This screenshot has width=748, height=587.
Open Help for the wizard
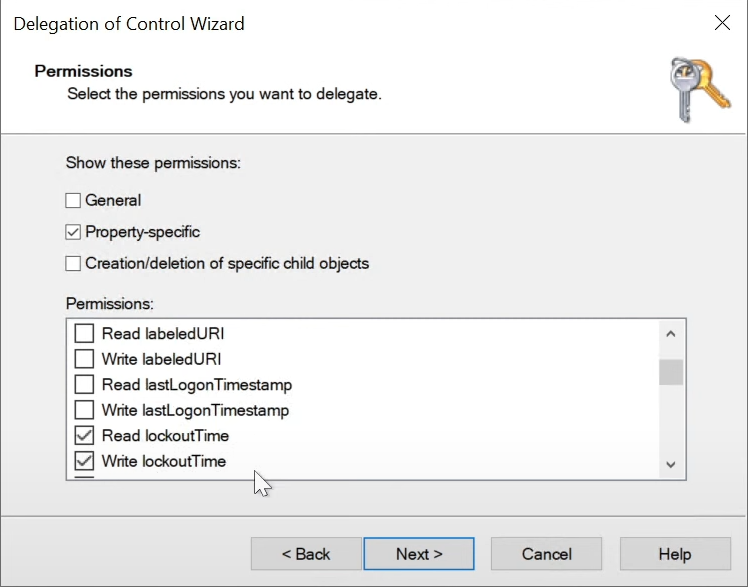click(x=675, y=554)
